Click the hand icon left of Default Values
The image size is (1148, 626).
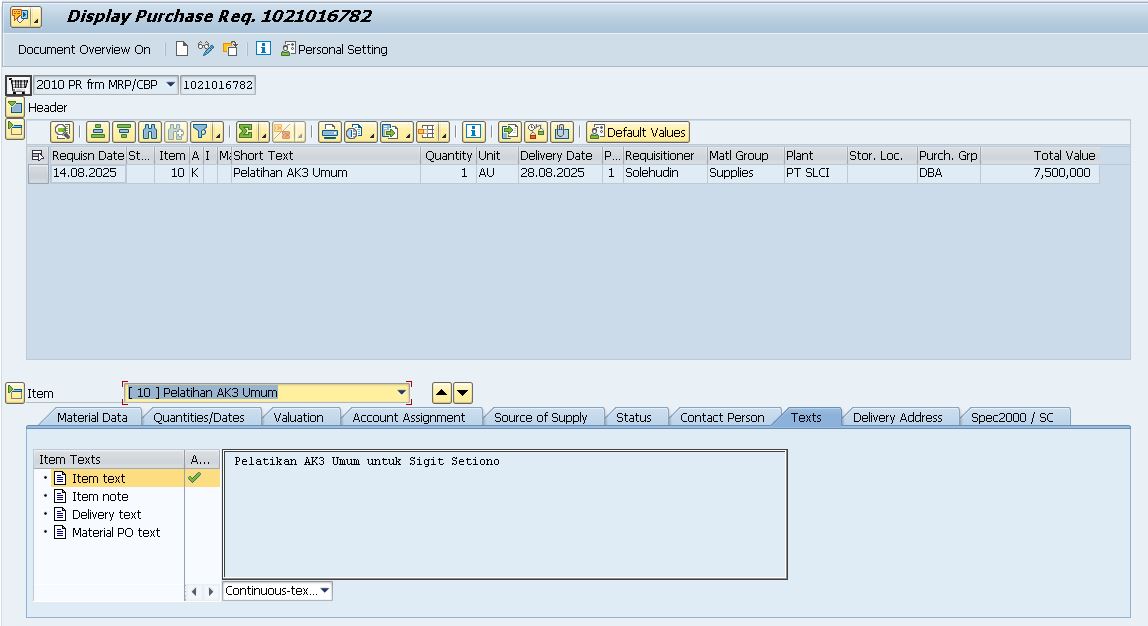coord(562,133)
